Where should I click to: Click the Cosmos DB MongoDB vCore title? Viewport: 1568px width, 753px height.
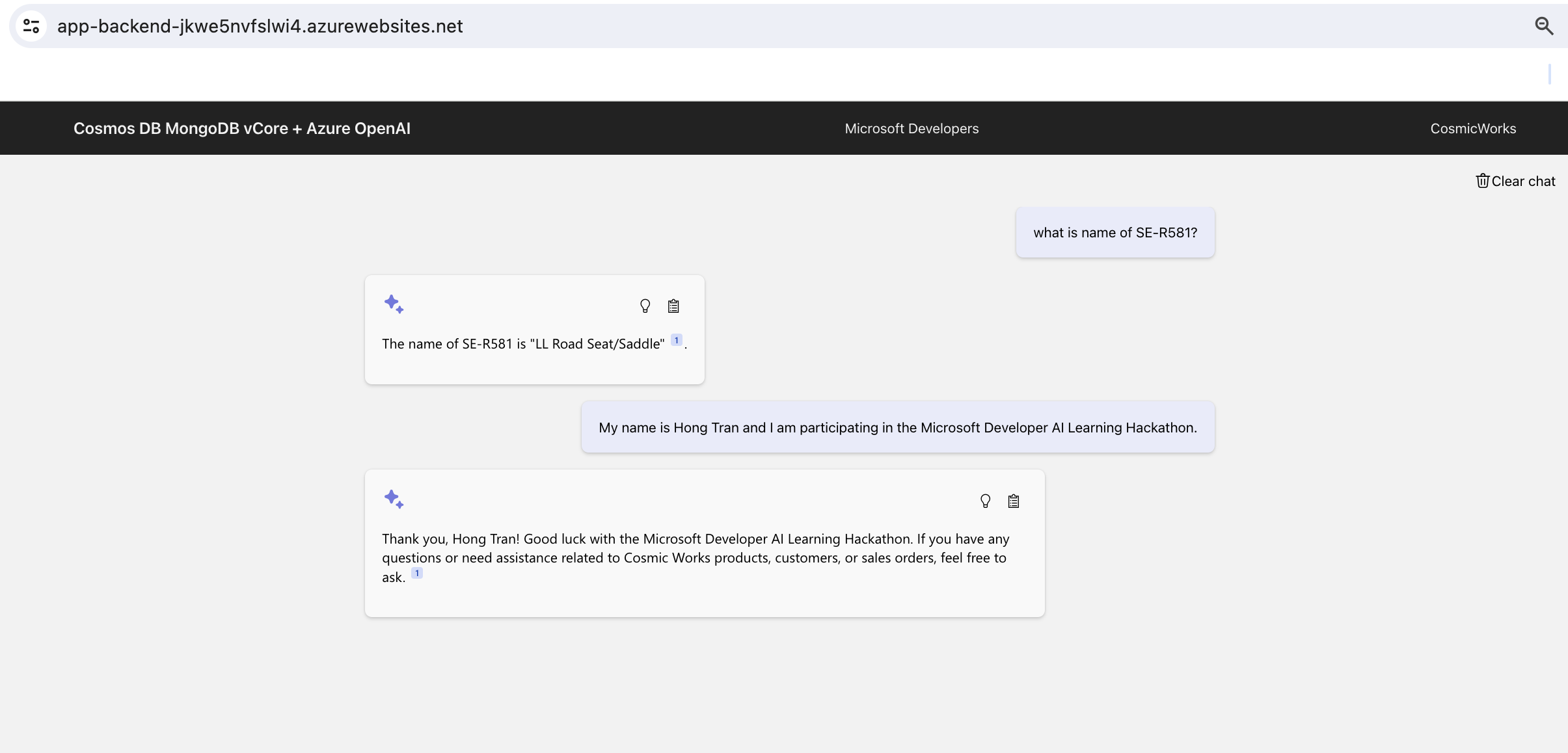[242, 128]
